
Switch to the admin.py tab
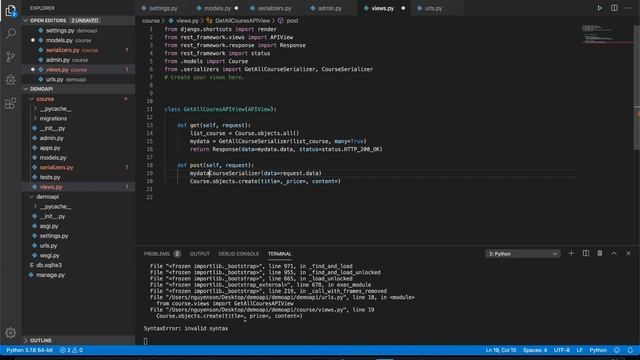pos(330,8)
